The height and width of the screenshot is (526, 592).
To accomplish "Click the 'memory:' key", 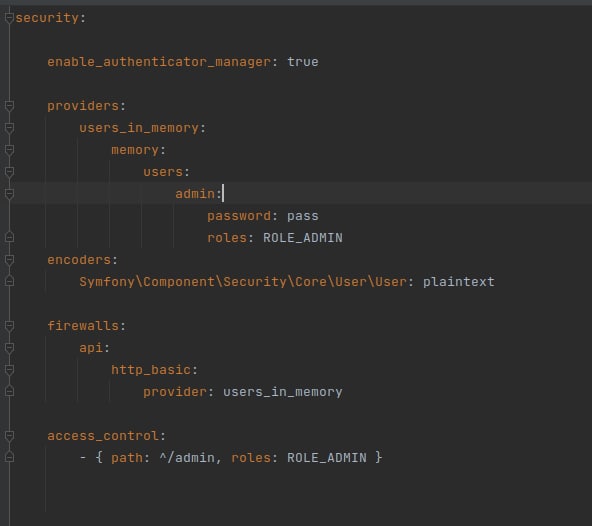I will (x=139, y=150).
